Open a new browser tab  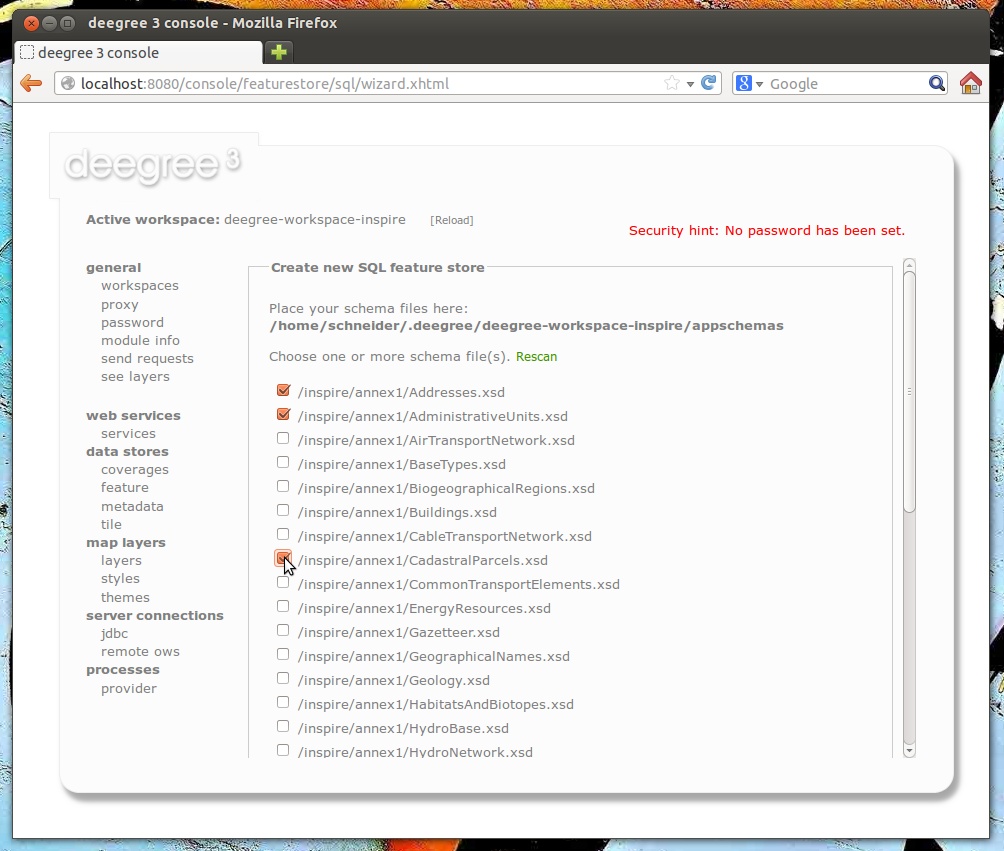point(278,50)
